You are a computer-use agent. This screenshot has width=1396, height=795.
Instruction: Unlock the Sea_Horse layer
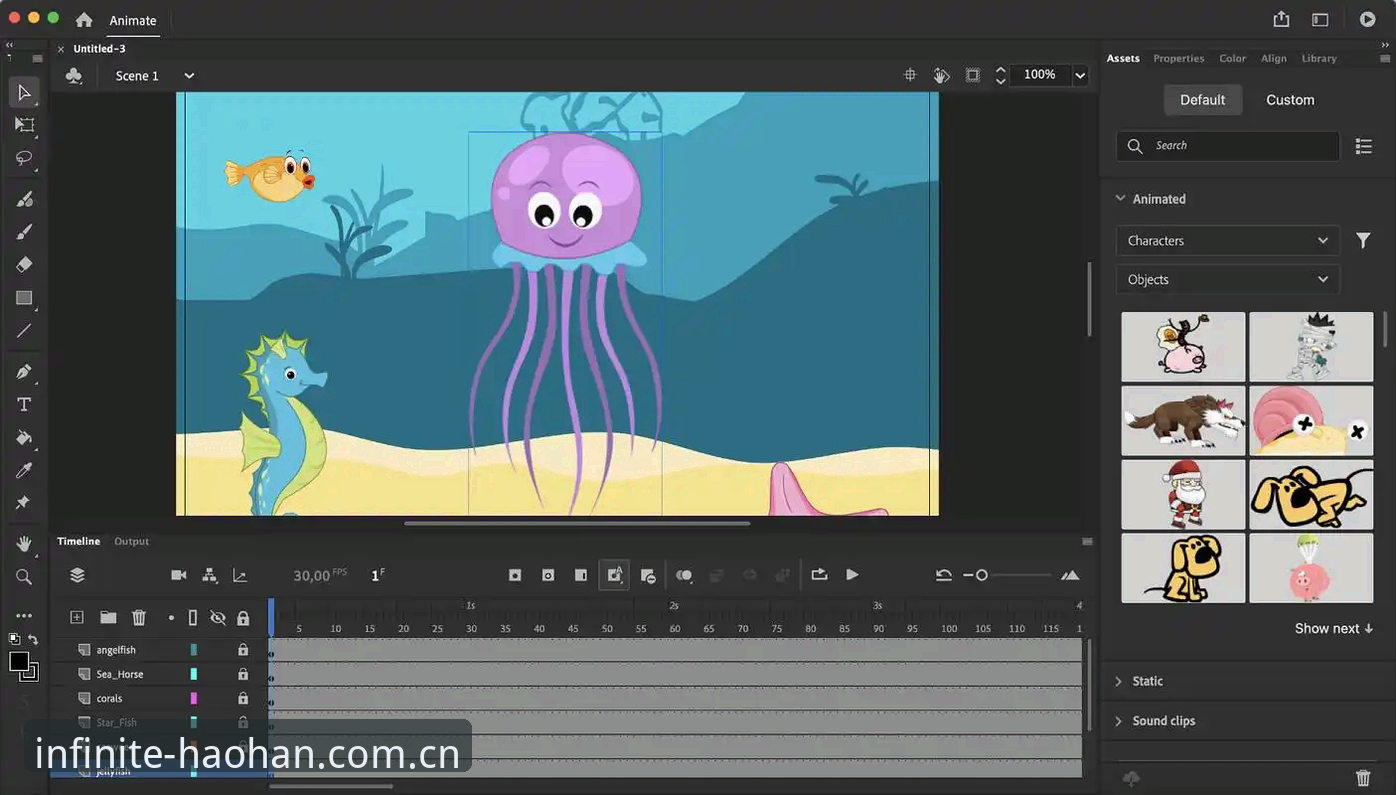(x=243, y=674)
